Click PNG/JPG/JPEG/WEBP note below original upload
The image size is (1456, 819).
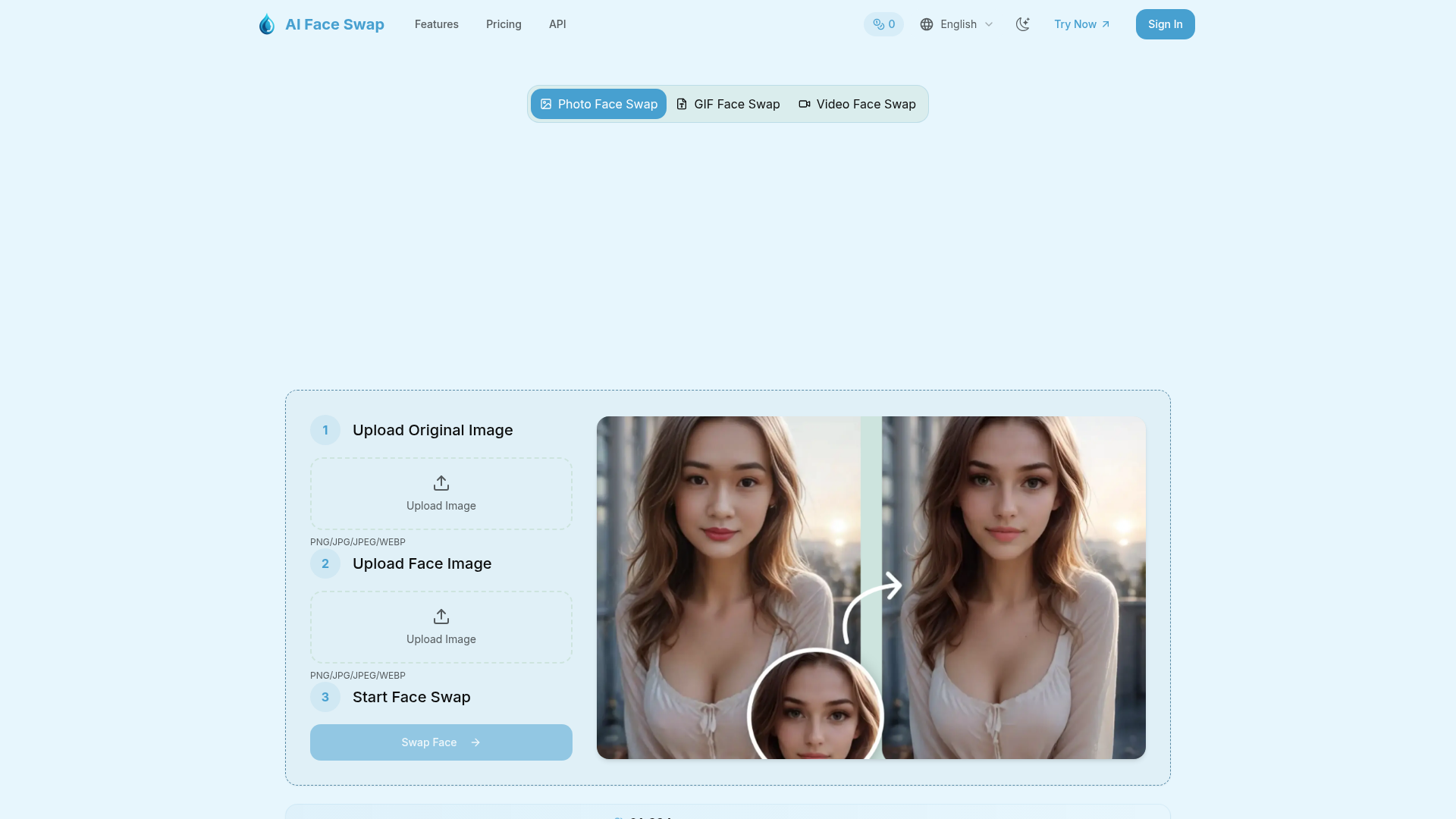click(x=358, y=542)
